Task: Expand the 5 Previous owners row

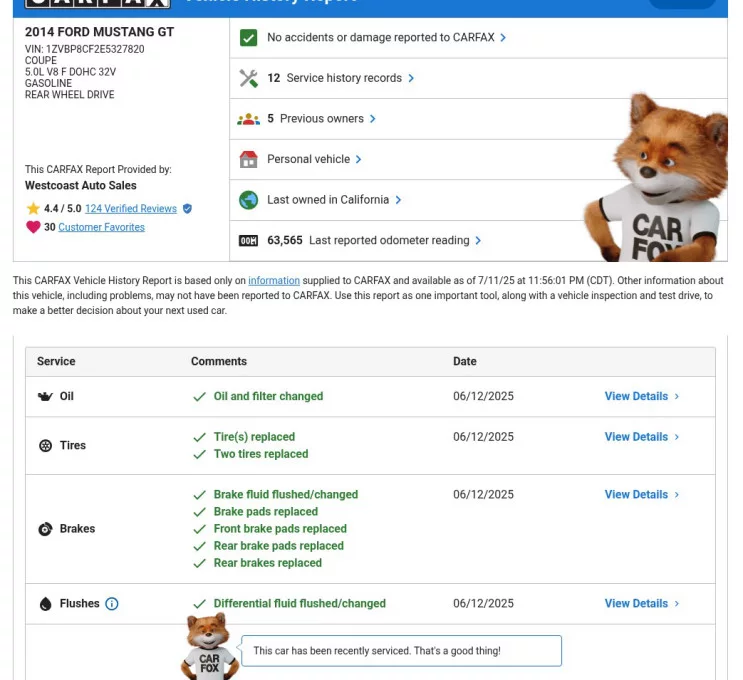Action: 321,119
